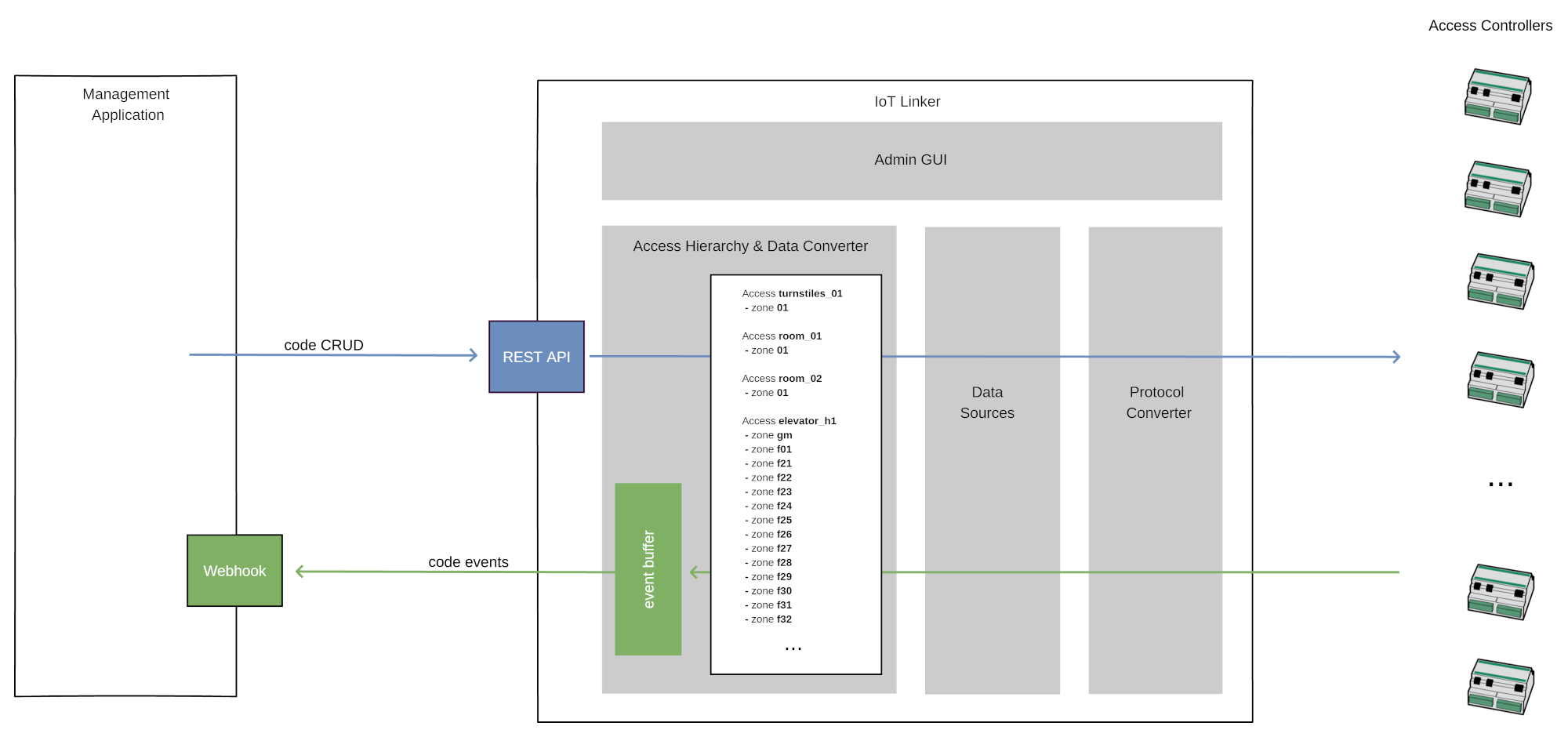Select the device icon just below green line
The width and height of the screenshot is (1568, 737).
tap(1500, 592)
